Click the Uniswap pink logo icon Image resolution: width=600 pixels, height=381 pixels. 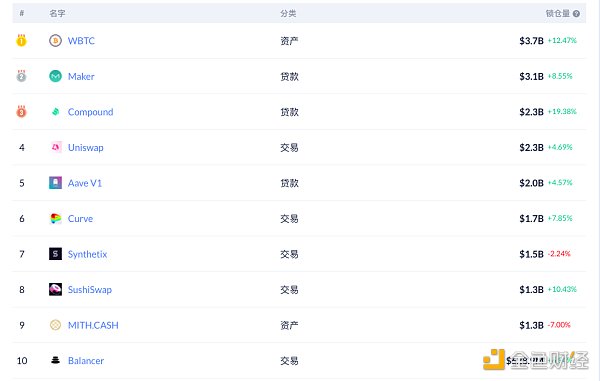pos(55,147)
